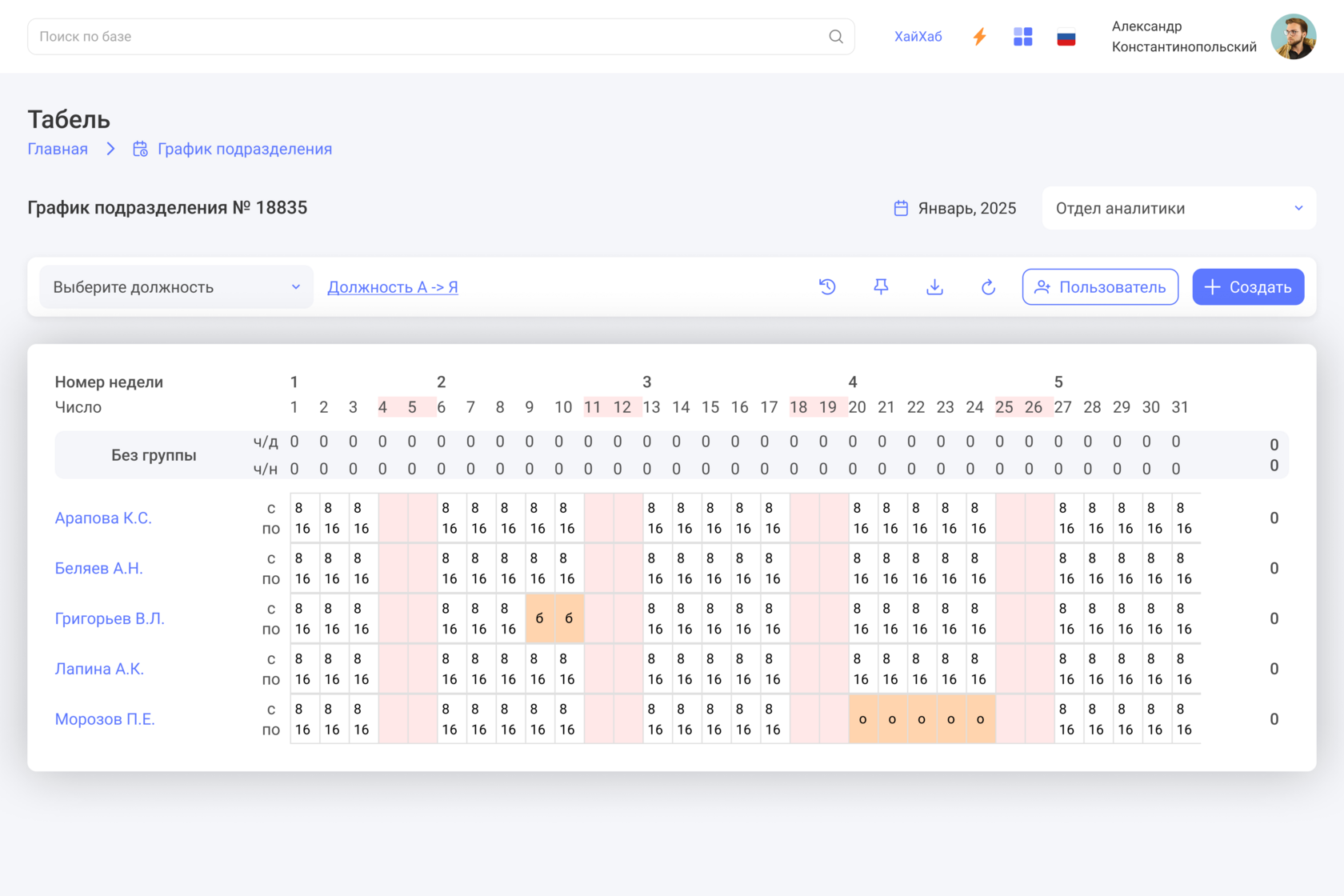Click the Russian flag language icon
This screenshot has height=896, width=1344.
[x=1066, y=38]
